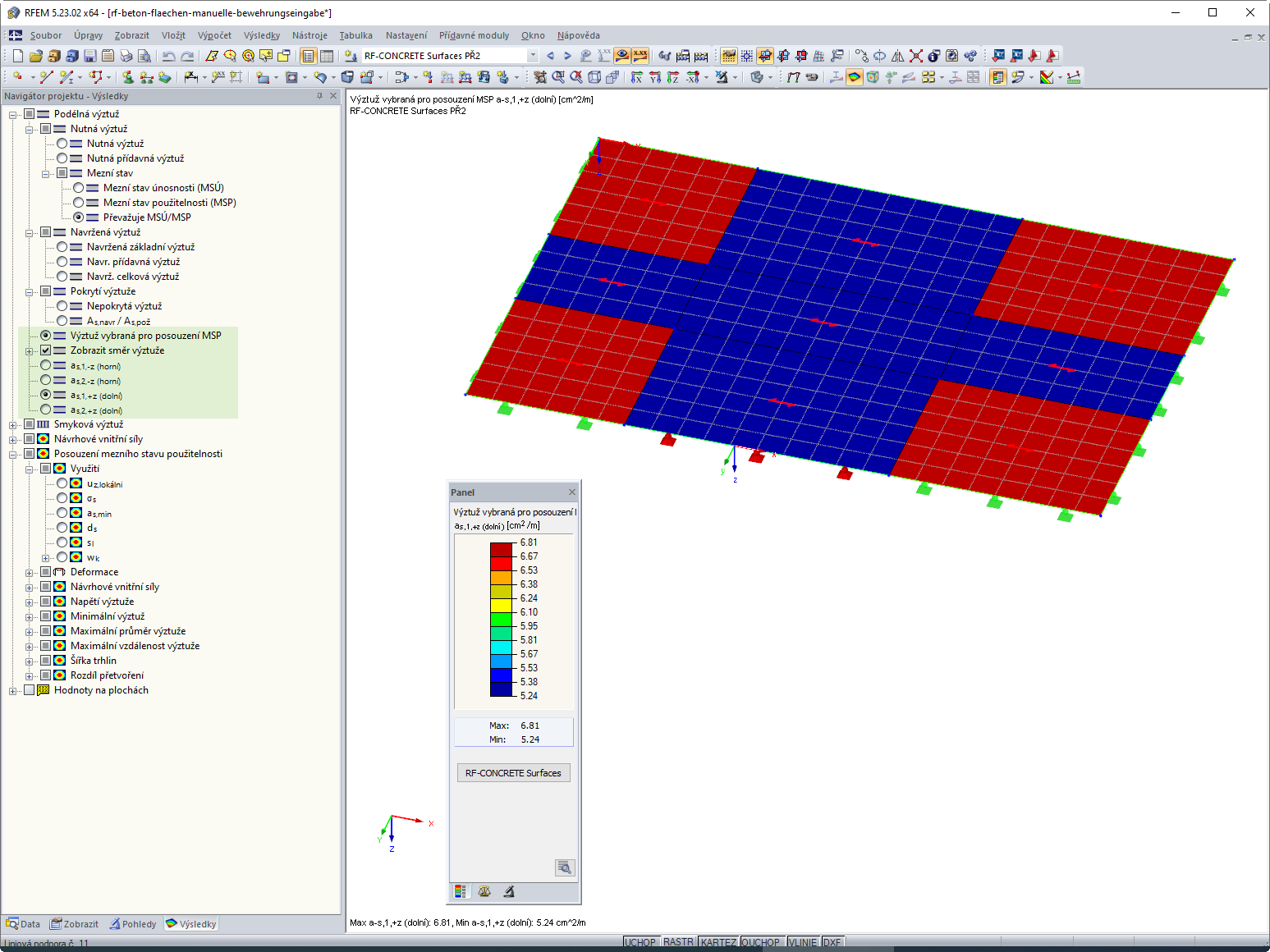The image size is (1270, 952).
Task: Collapse the Podélná výztuž tree node
Action: click(13, 114)
